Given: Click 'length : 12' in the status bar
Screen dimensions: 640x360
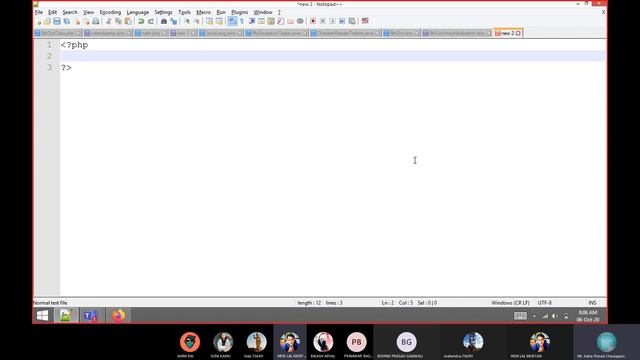Looking at the screenshot, I should 309,303.
